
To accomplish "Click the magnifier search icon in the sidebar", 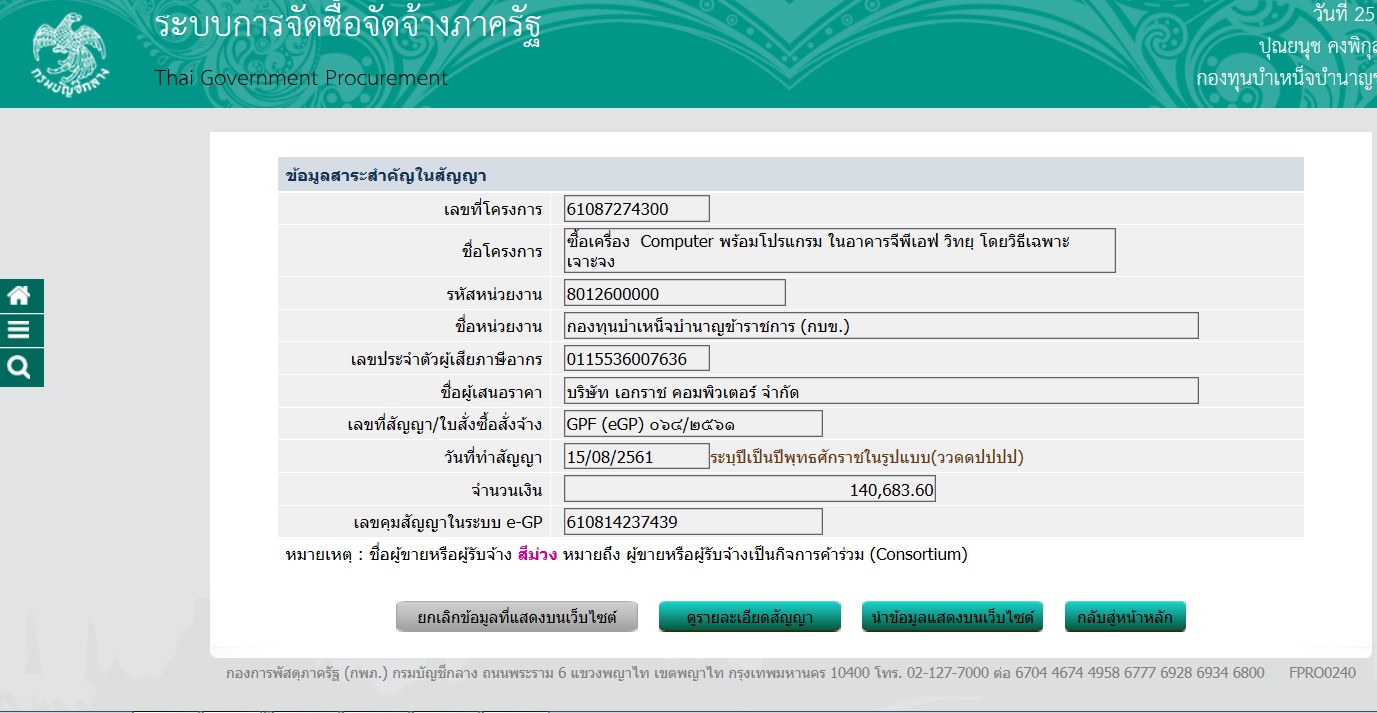I will (x=20, y=367).
